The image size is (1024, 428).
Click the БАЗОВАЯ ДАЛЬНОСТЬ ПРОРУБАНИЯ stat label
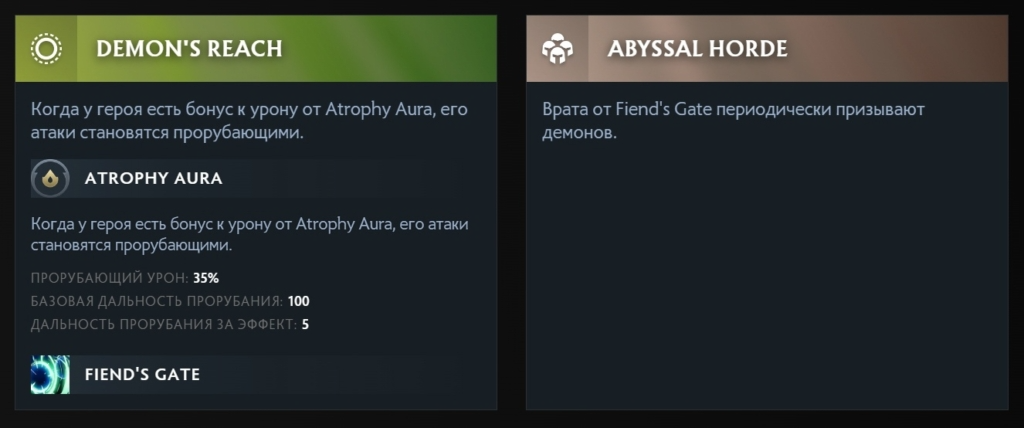[x=155, y=301]
